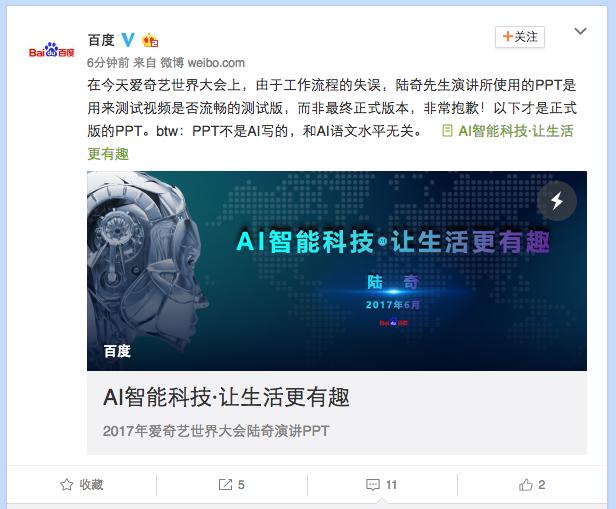The image size is (616, 509).
Task: Click the 百度 label on cover image
Action: [117, 351]
